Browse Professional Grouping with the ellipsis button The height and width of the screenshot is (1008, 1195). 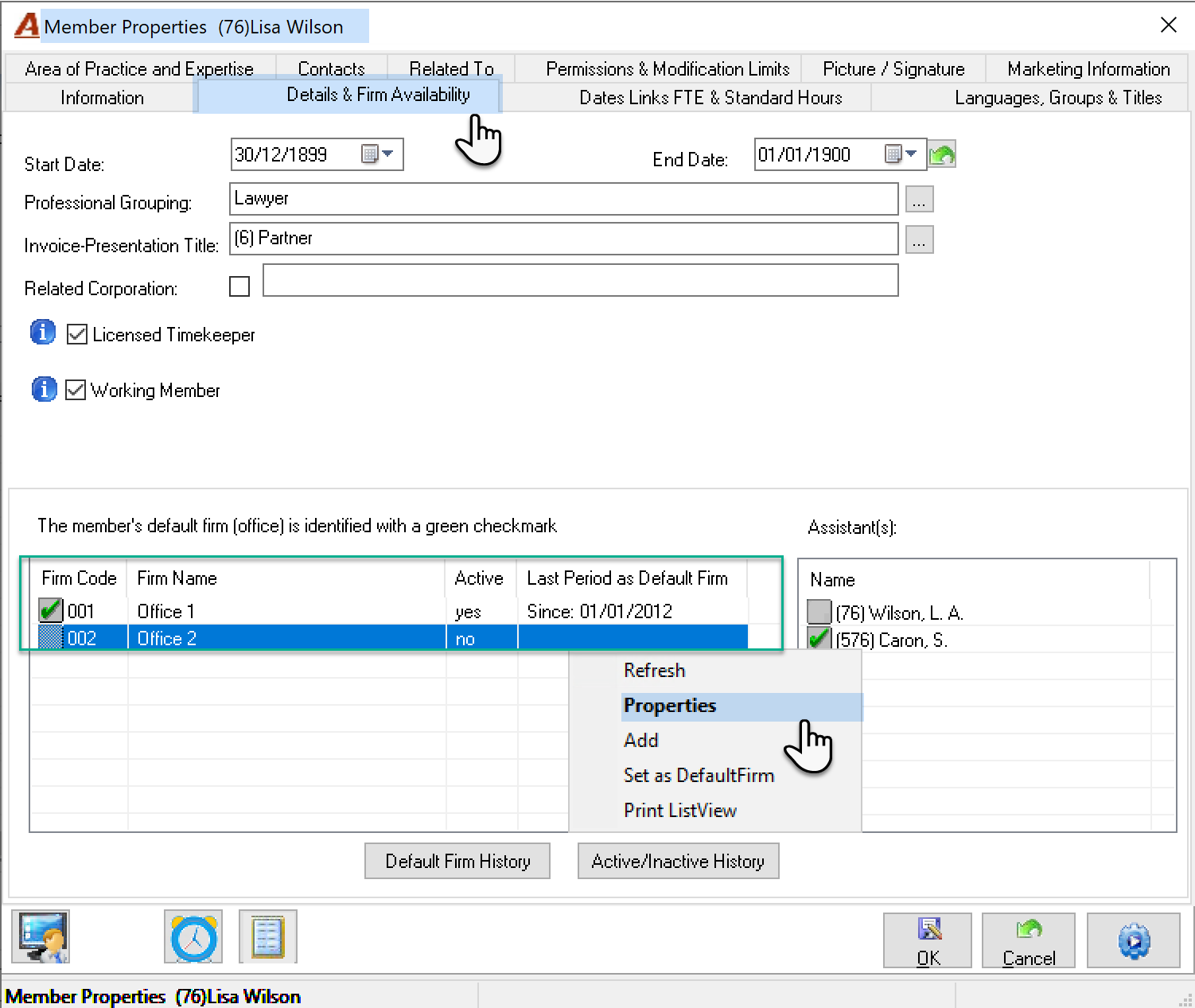pyautogui.click(x=919, y=199)
